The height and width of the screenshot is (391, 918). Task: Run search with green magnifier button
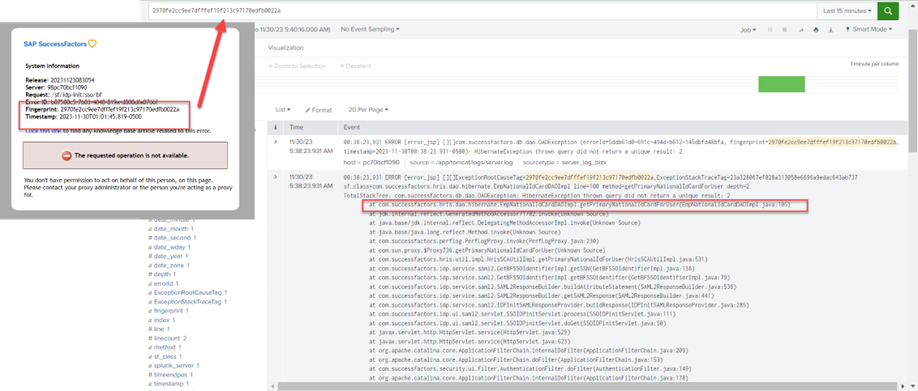[888, 11]
